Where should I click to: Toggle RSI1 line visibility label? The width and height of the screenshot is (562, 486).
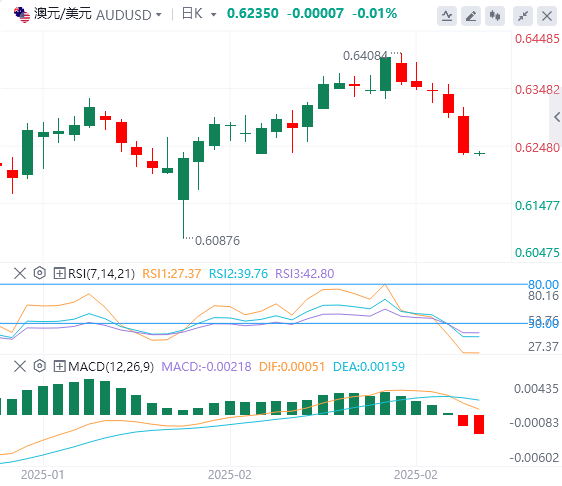click(172, 274)
